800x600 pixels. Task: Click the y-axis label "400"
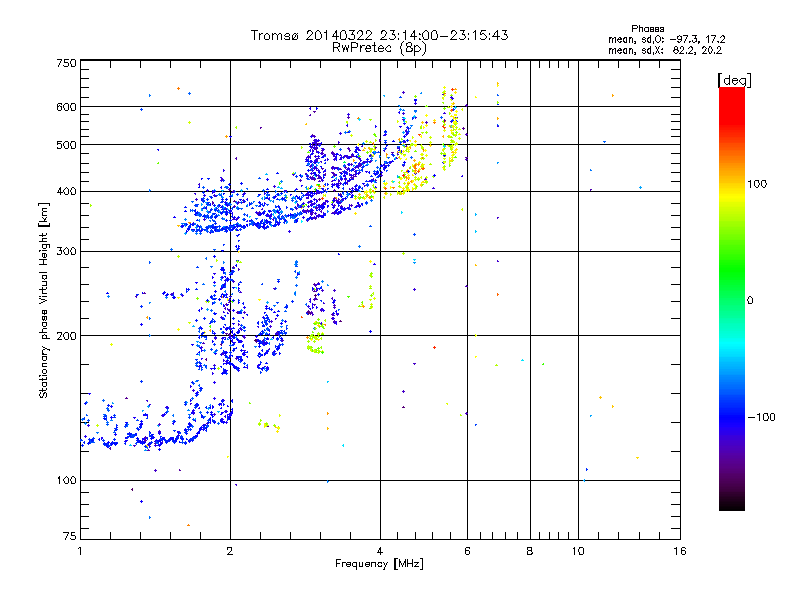click(x=67, y=191)
